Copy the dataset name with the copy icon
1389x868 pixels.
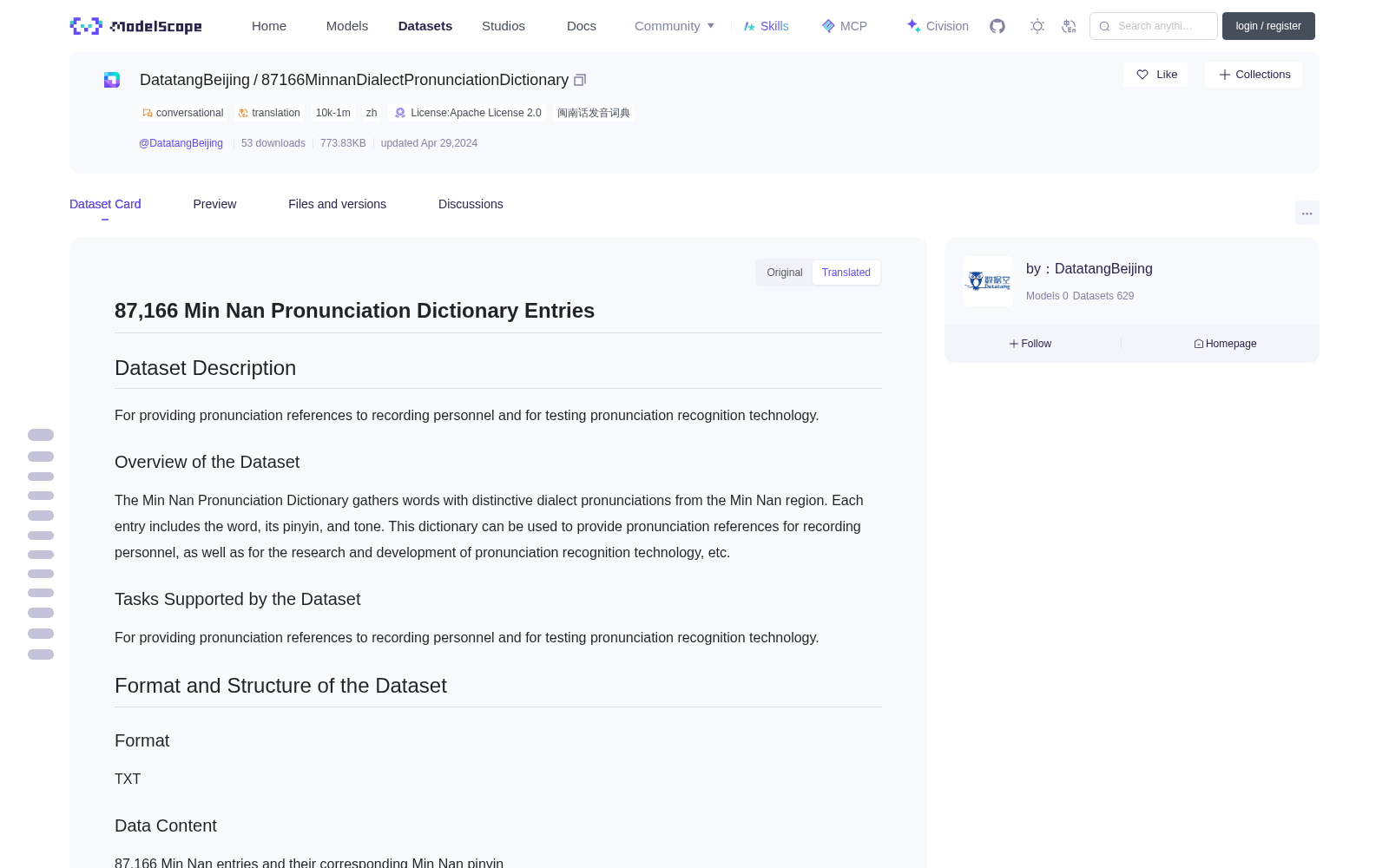(580, 80)
